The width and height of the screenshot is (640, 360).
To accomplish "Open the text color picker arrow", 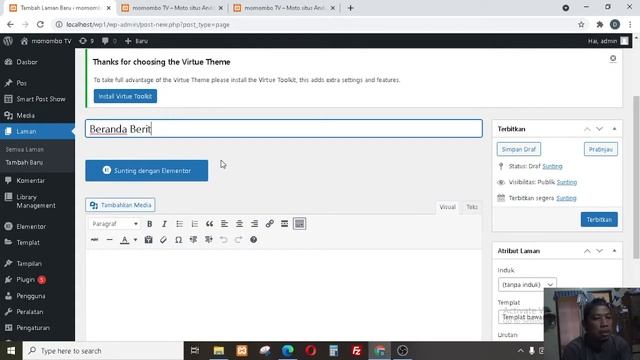I will click(135, 240).
